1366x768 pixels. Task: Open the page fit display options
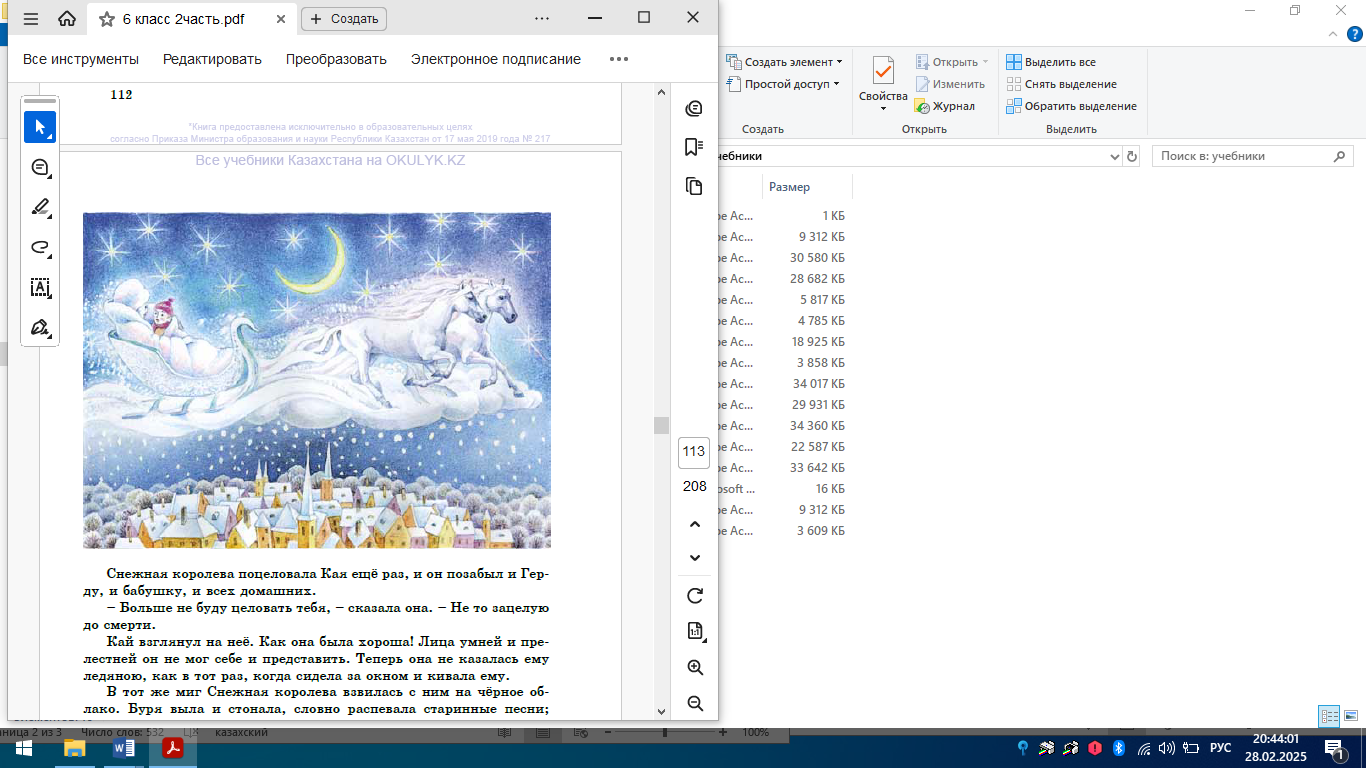[695, 631]
